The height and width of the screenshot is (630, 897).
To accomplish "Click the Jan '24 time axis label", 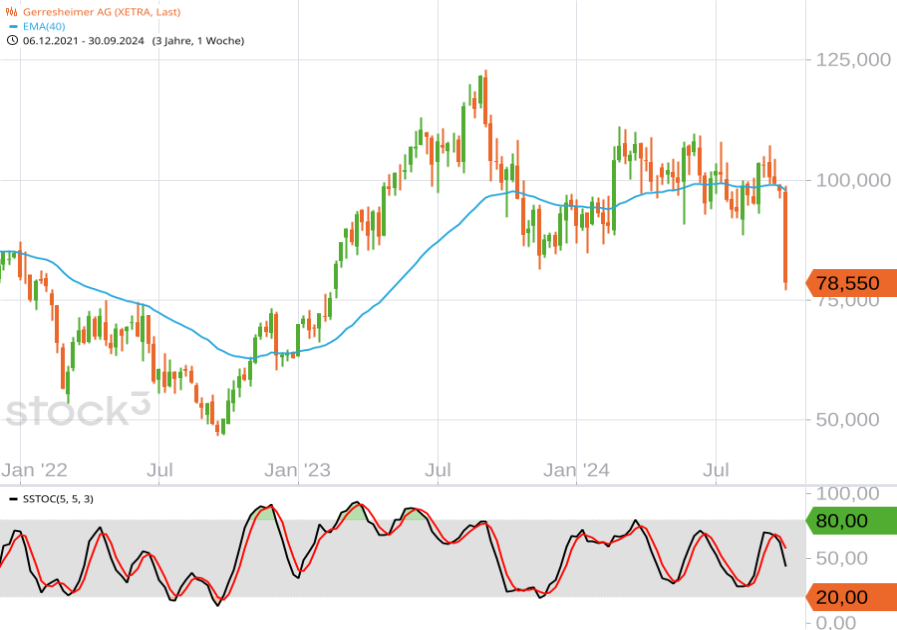I will point(576,470).
